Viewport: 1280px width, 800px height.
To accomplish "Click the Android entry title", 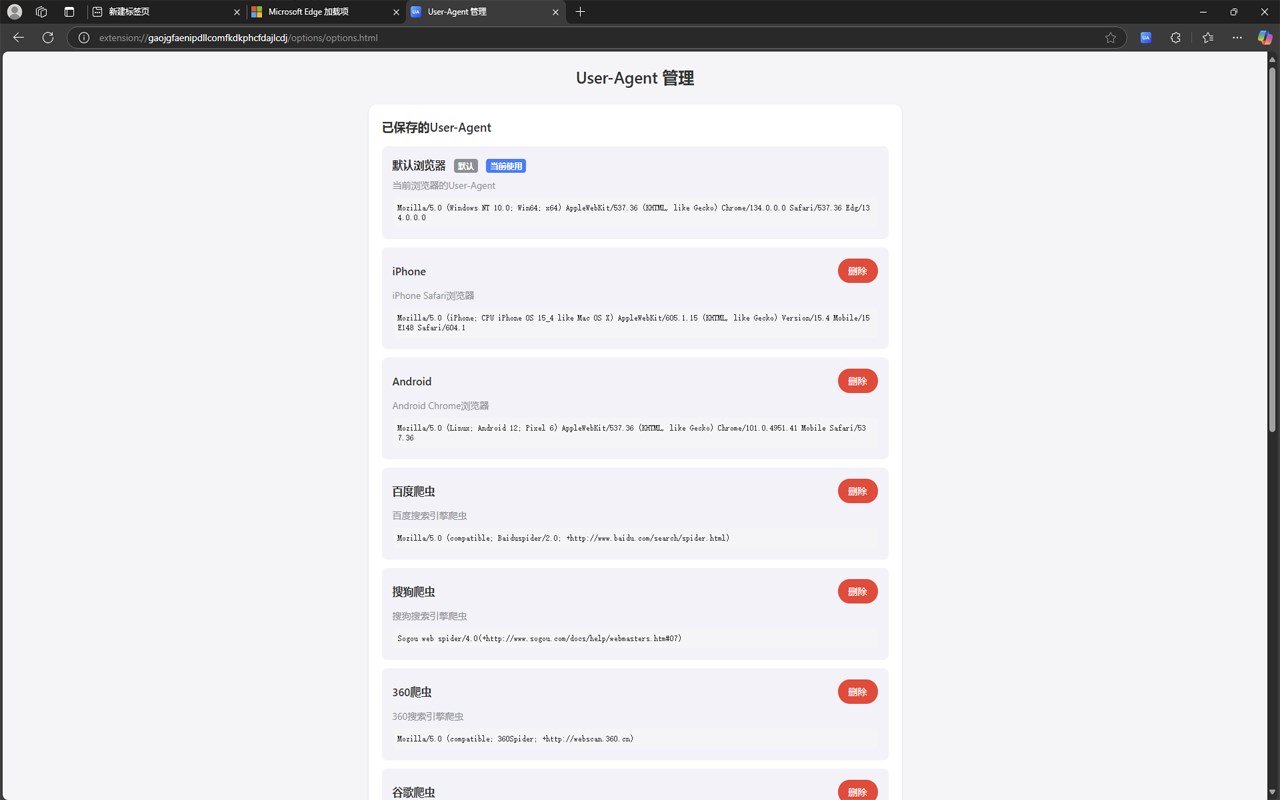I will pos(412,381).
